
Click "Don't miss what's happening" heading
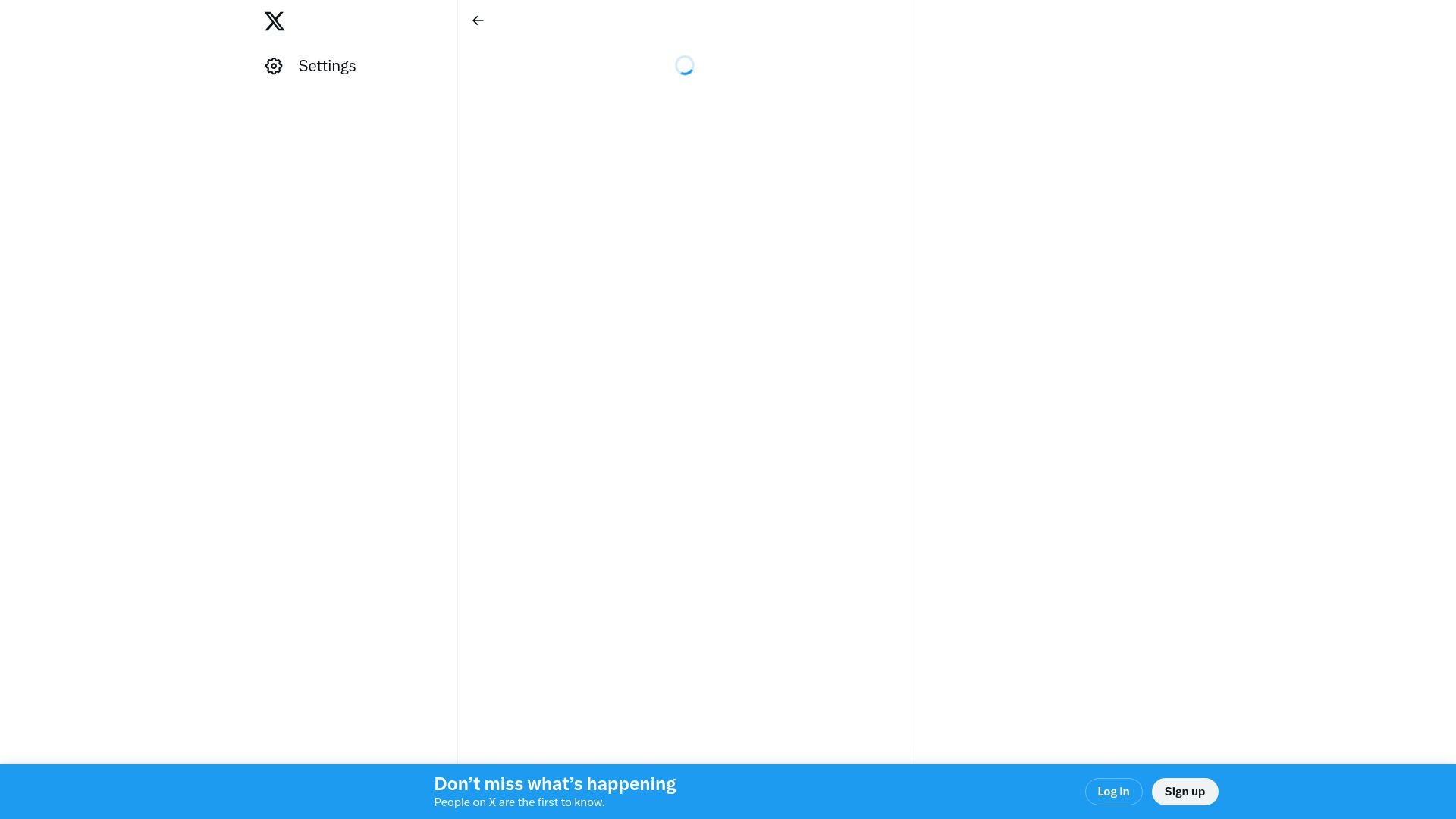[554, 784]
